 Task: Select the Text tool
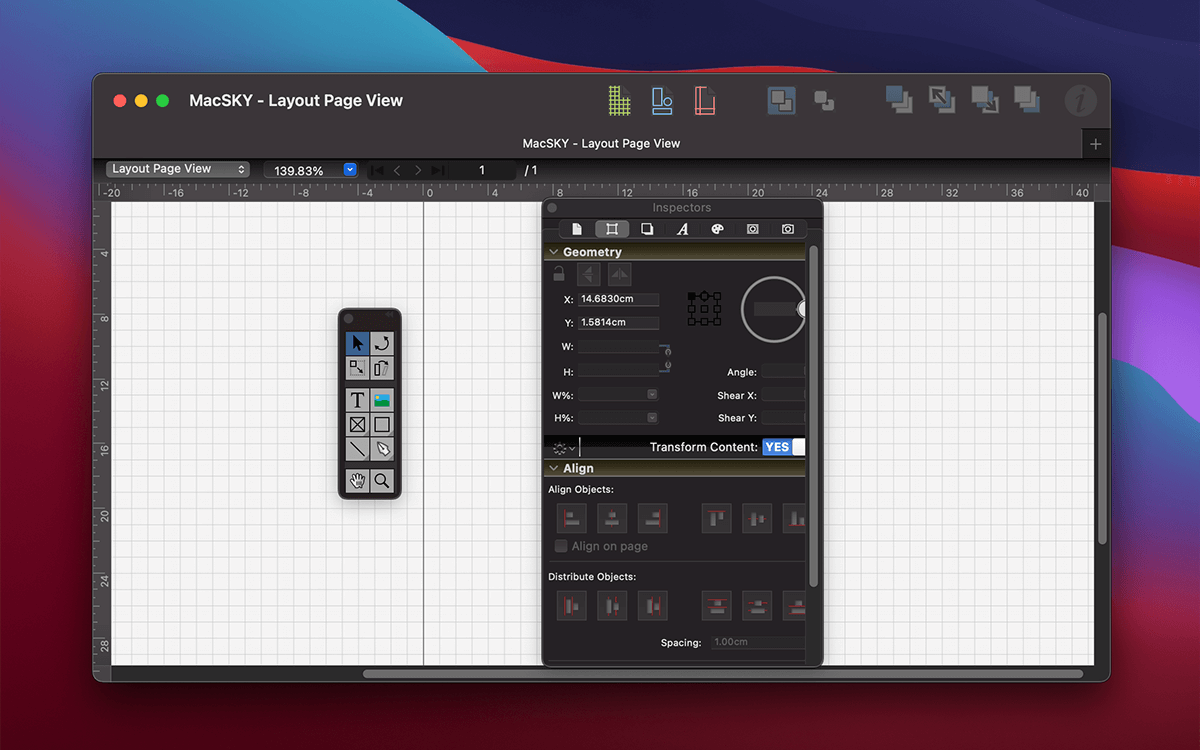pyautogui.click(x=358, y=400)
